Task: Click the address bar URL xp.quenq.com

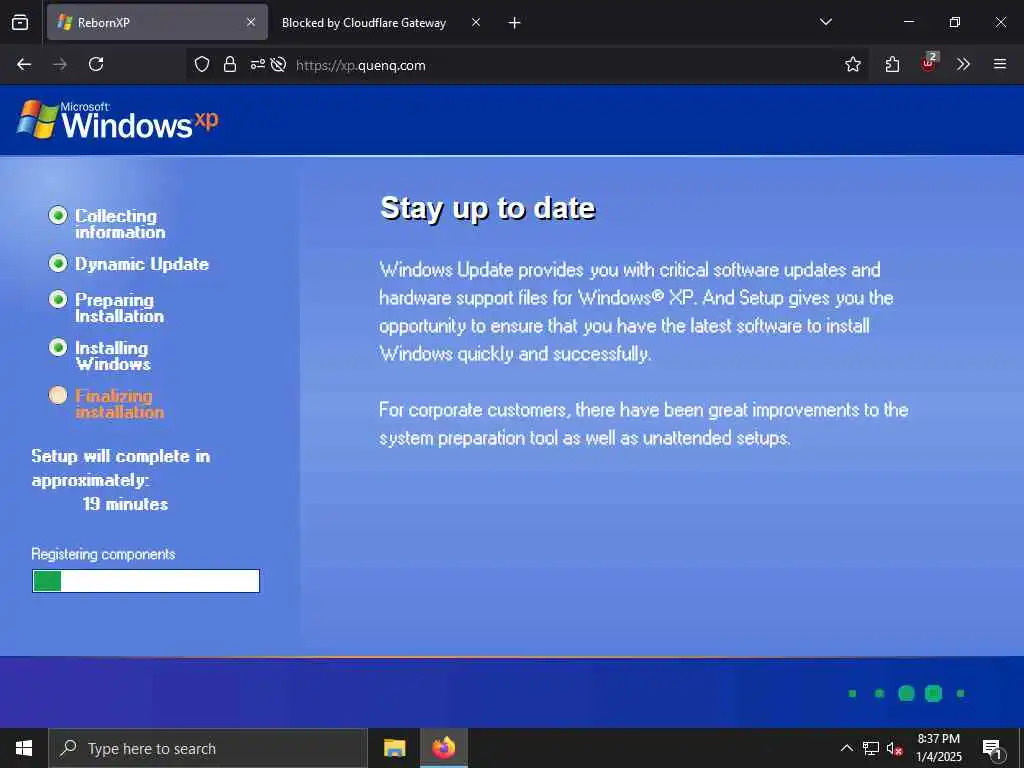Action: point(360,65)
